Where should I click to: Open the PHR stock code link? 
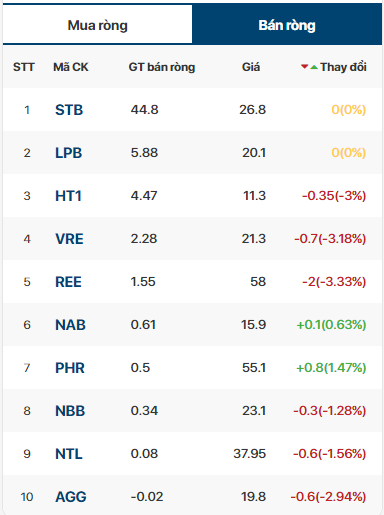point(70,368)
